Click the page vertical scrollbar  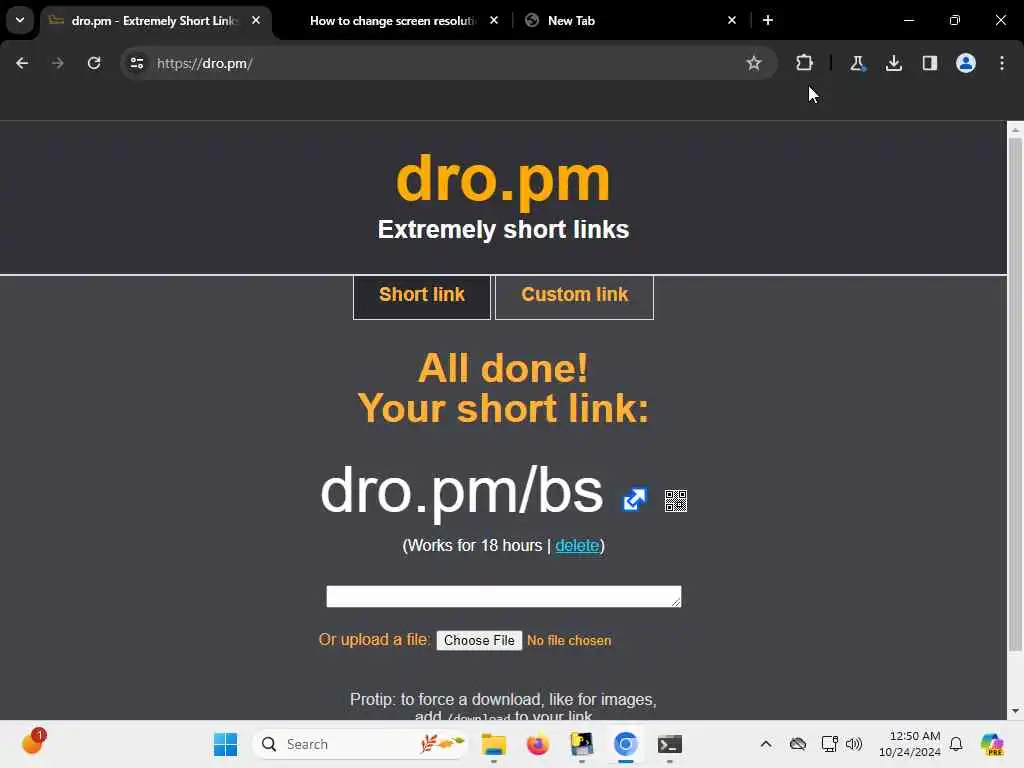[x=1015, y=394]
